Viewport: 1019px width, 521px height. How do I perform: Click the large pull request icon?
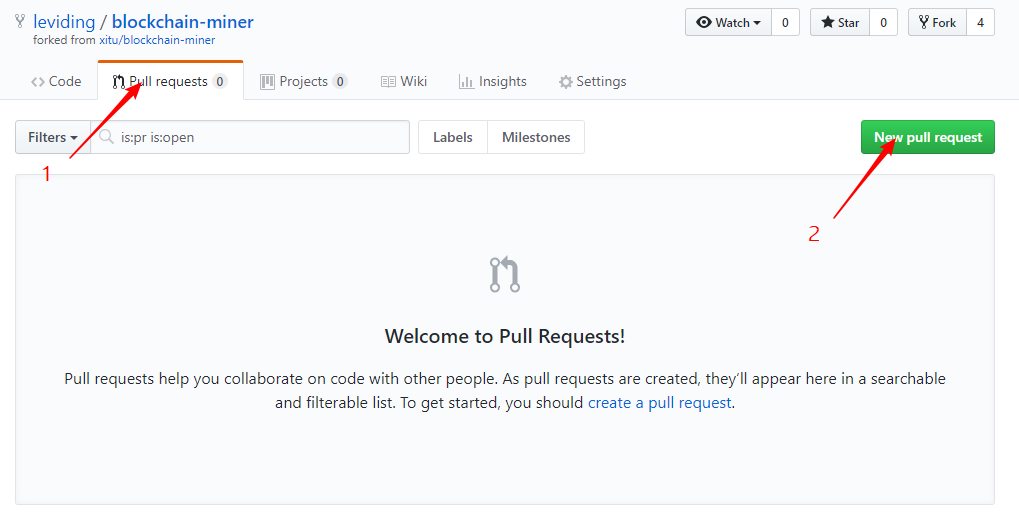tap(505, 274)
